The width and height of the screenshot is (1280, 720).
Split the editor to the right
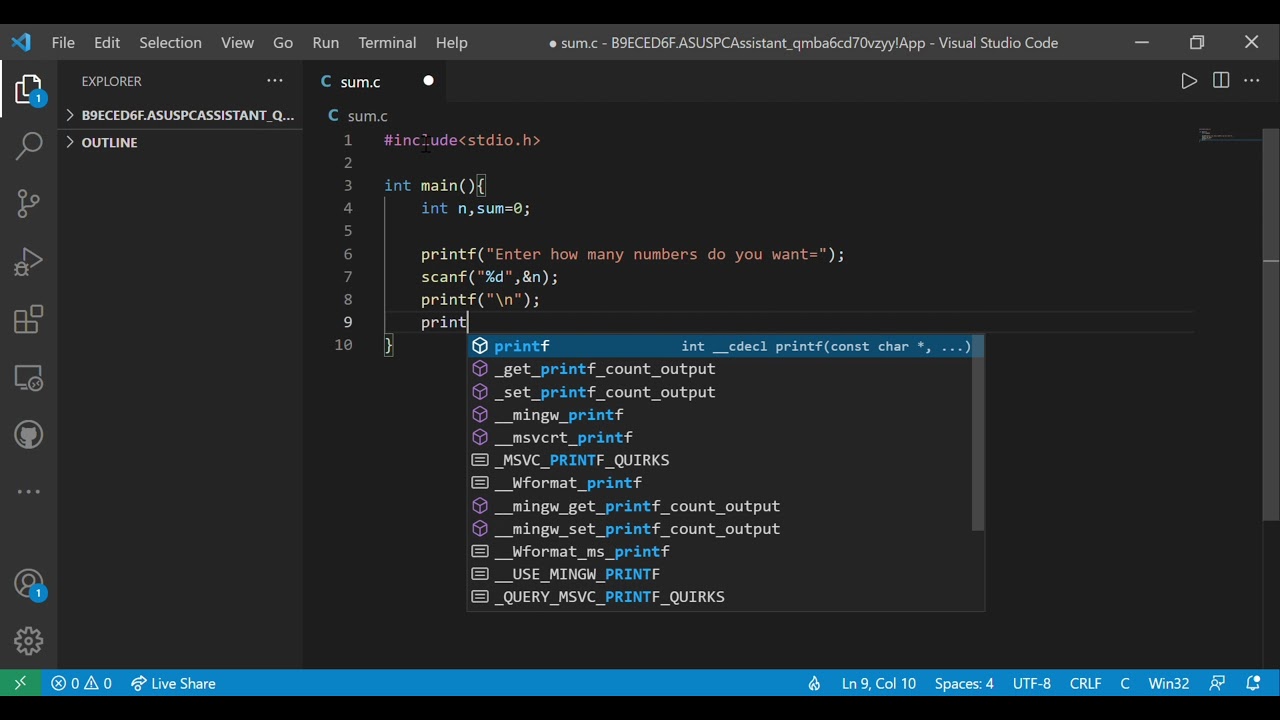coord(1221,81)
